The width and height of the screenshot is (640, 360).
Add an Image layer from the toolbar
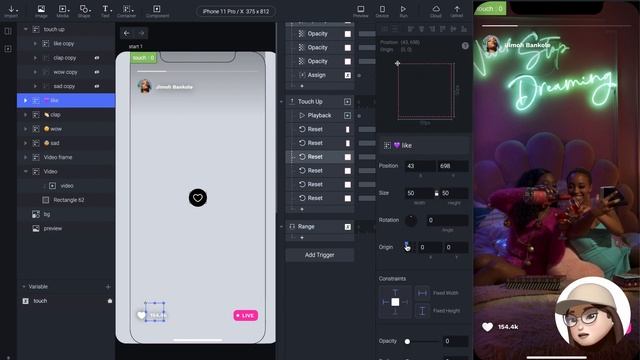tap(41, 11)
